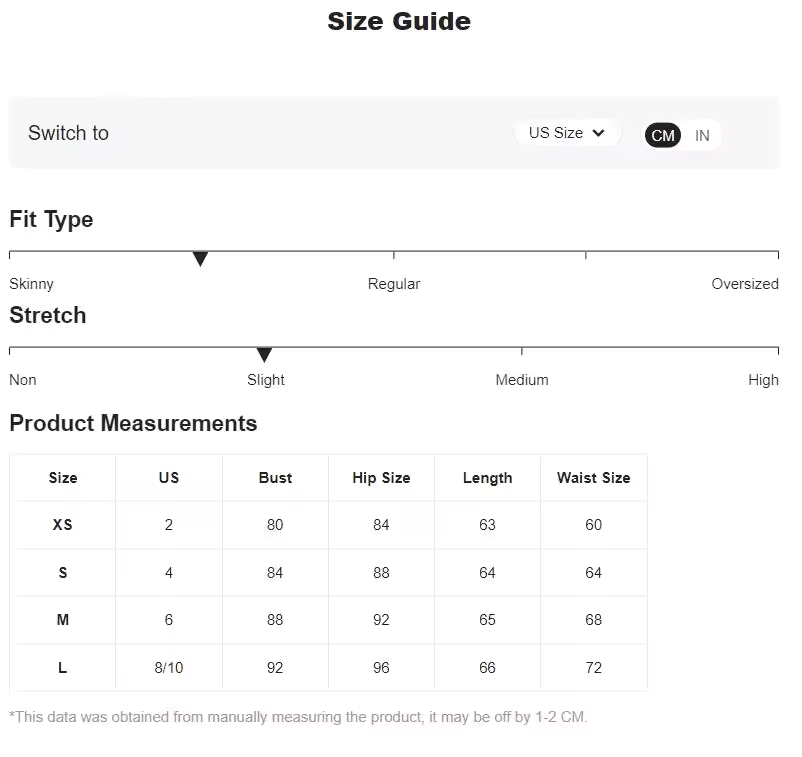Viewport: 802px width, 757px height.
Task: Click the Non stretch label
Action: click(x=23, y=380)
